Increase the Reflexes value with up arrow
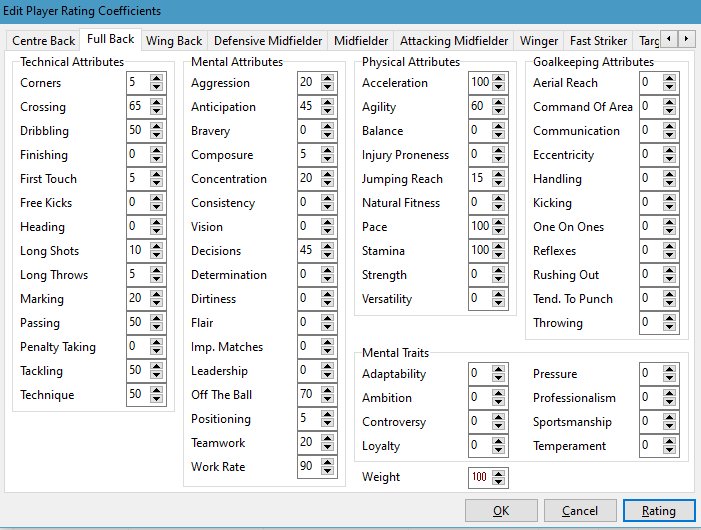The width and height of the screenshot is (701, 530). 669,247
